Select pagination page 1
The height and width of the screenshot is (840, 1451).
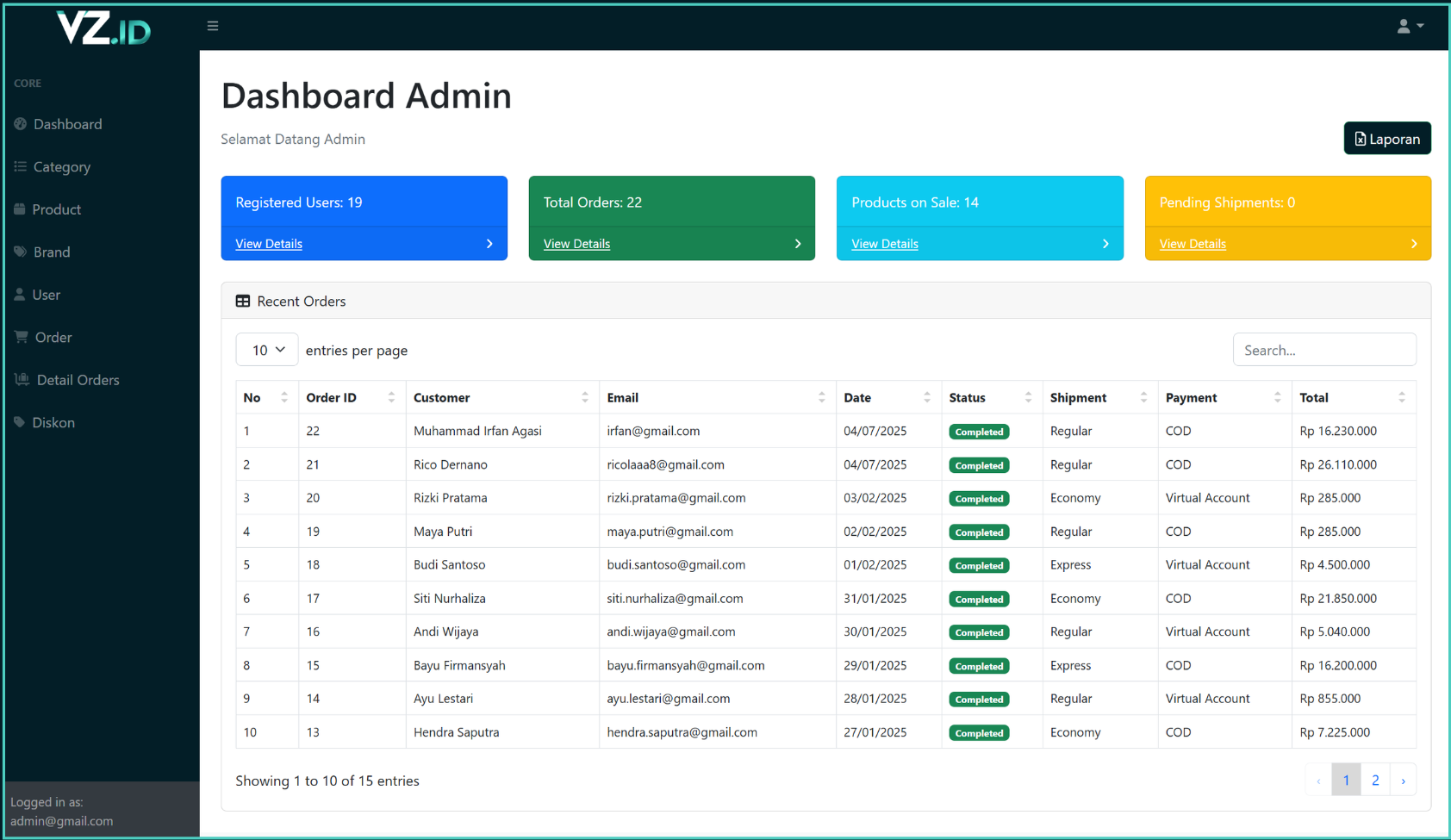click(x=1346, y=780)
